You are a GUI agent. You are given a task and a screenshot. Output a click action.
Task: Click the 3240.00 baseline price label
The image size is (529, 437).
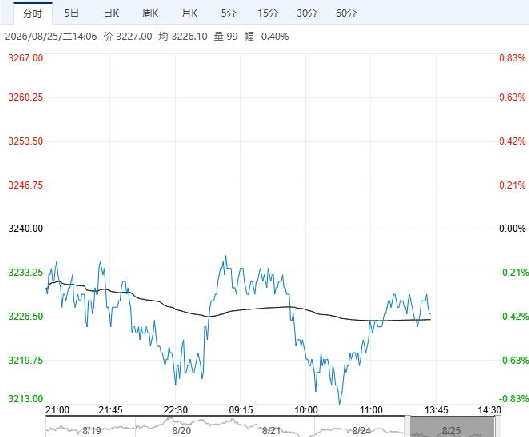(26, 228)
